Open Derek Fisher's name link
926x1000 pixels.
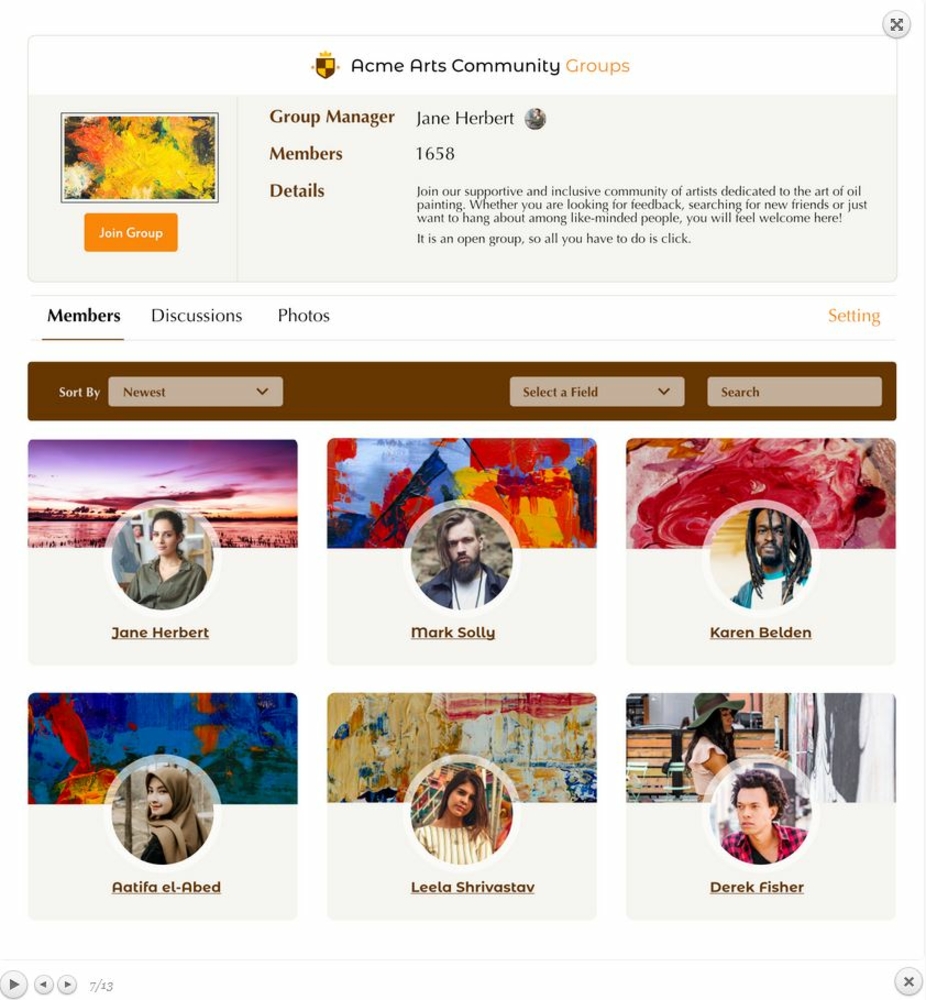tap(756, 887)
